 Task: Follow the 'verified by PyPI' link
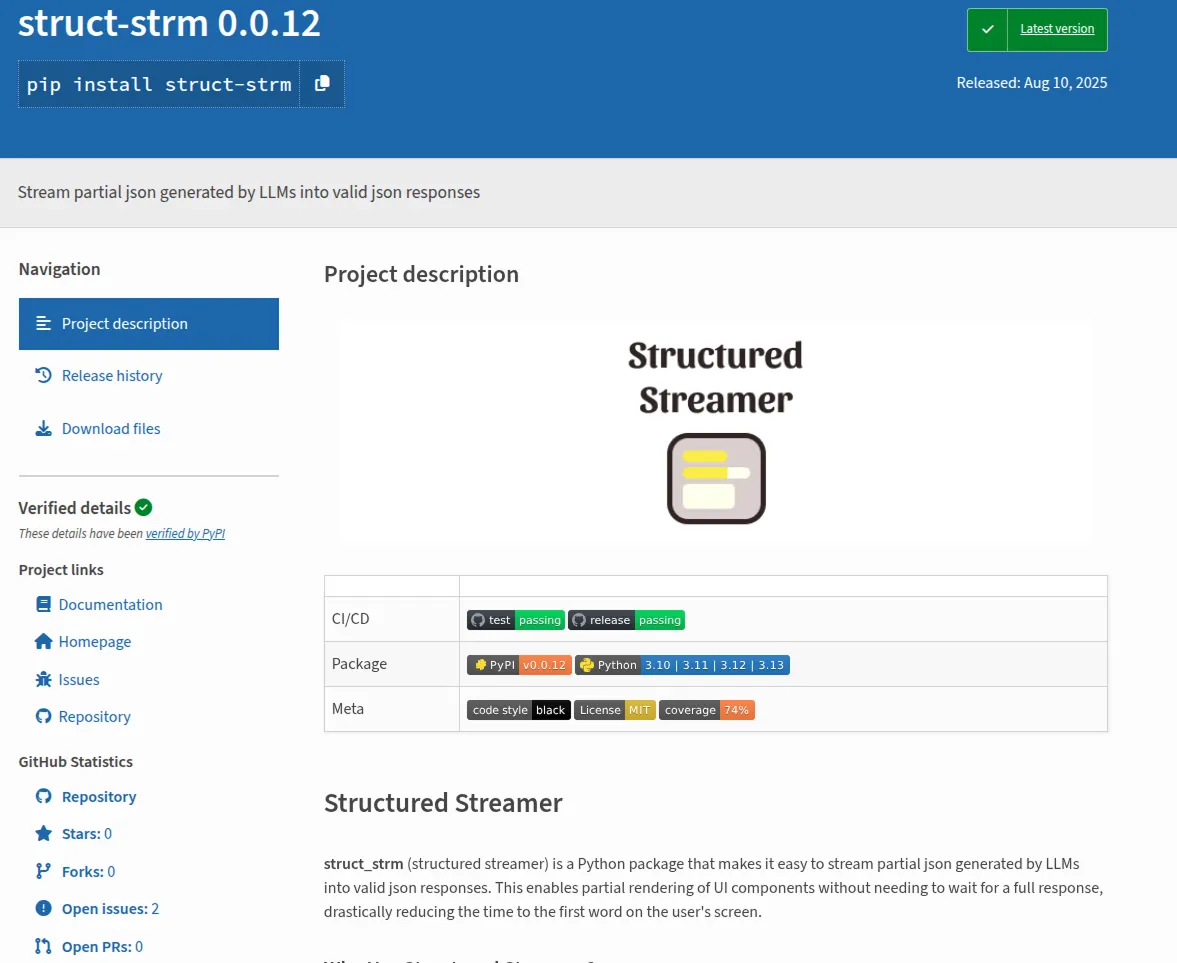[x=185, y=534]
